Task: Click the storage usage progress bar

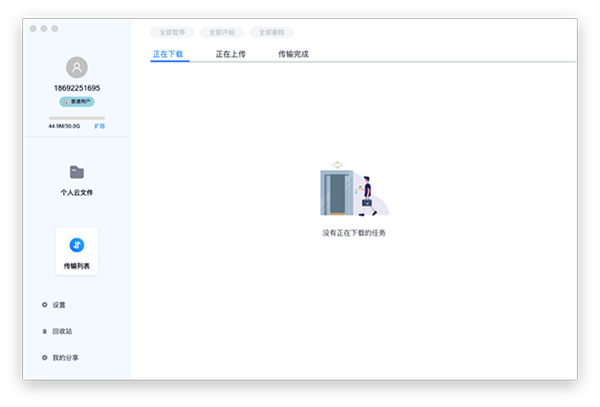Action: click(x=77, y=118)
